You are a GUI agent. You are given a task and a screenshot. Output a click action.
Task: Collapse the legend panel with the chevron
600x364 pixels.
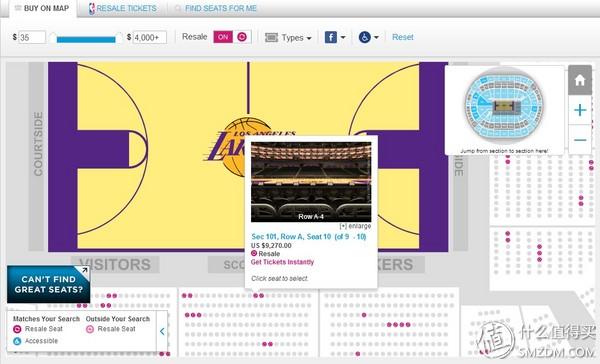(162, 331)
